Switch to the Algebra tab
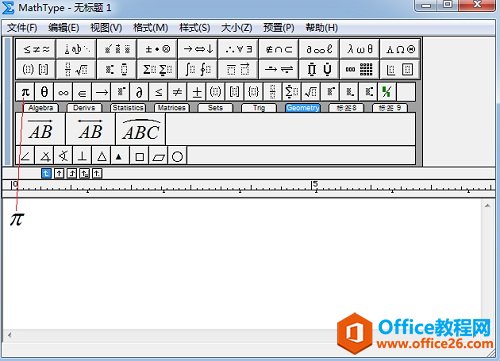Screen dimensions: 500x361 40,108
